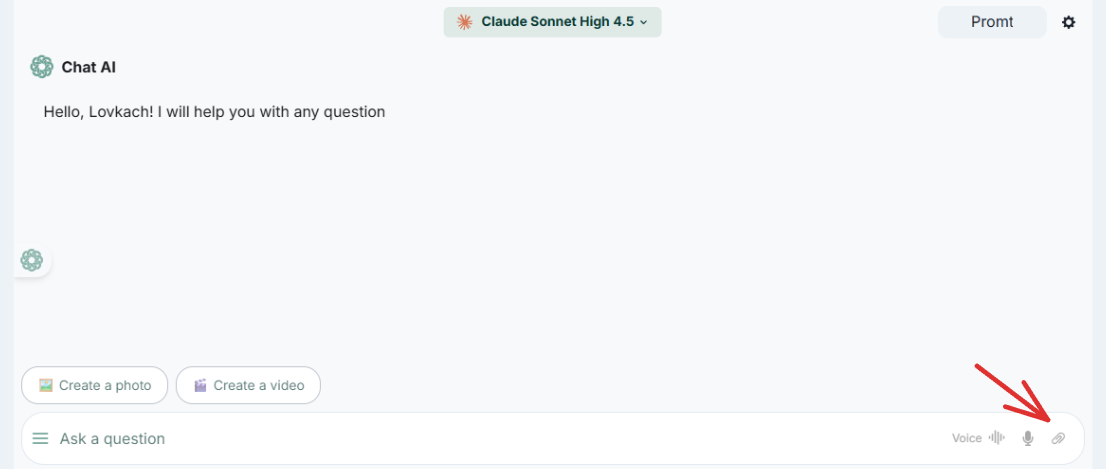Toggle voice mode with the waveform icon

tap(996, 438)
